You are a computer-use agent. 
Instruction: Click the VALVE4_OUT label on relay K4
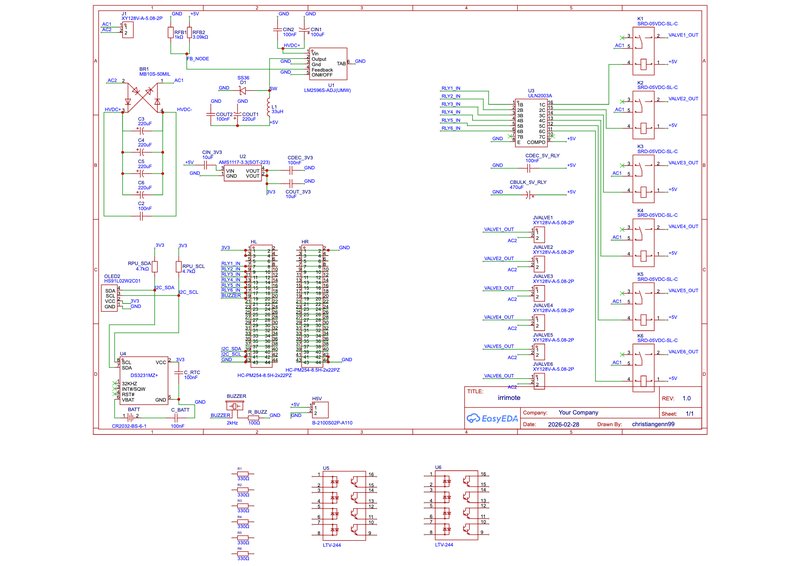(683, 227)
